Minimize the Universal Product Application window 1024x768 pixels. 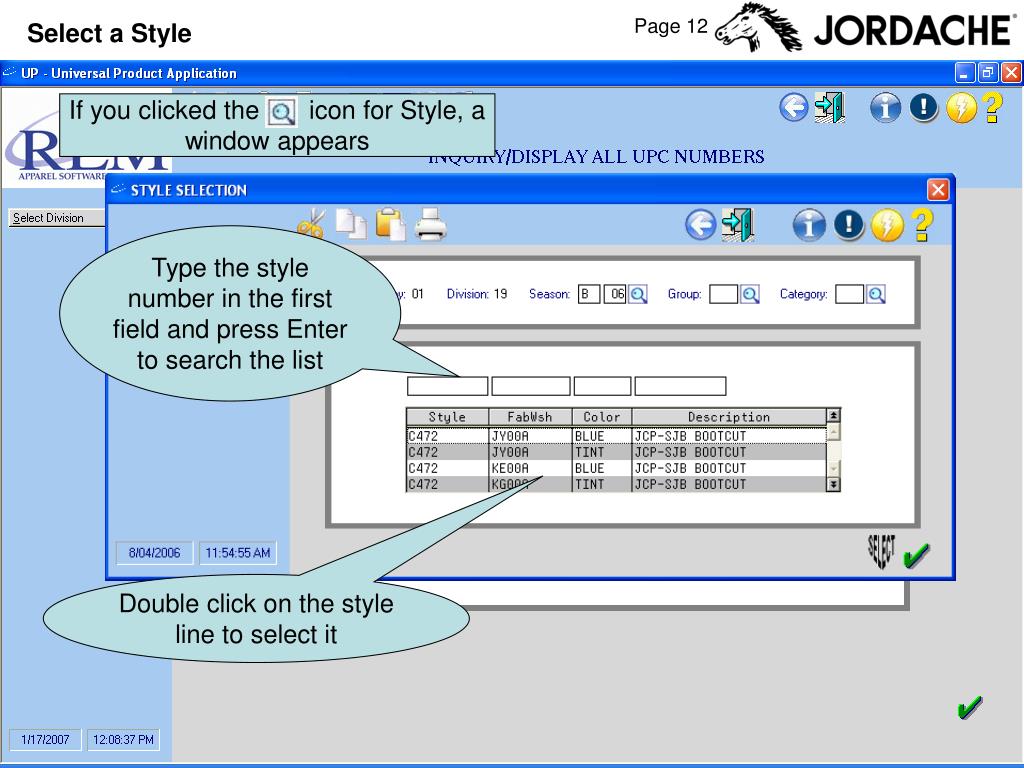[x=965, y=72]
